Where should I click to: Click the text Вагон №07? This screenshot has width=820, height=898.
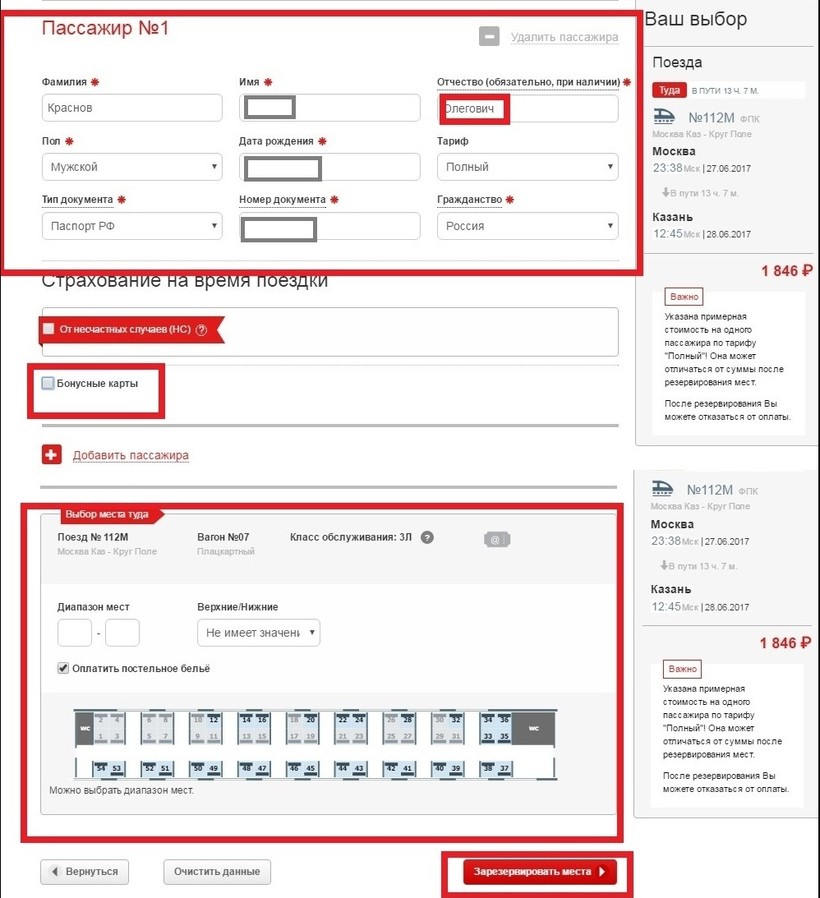coord(223,537)
